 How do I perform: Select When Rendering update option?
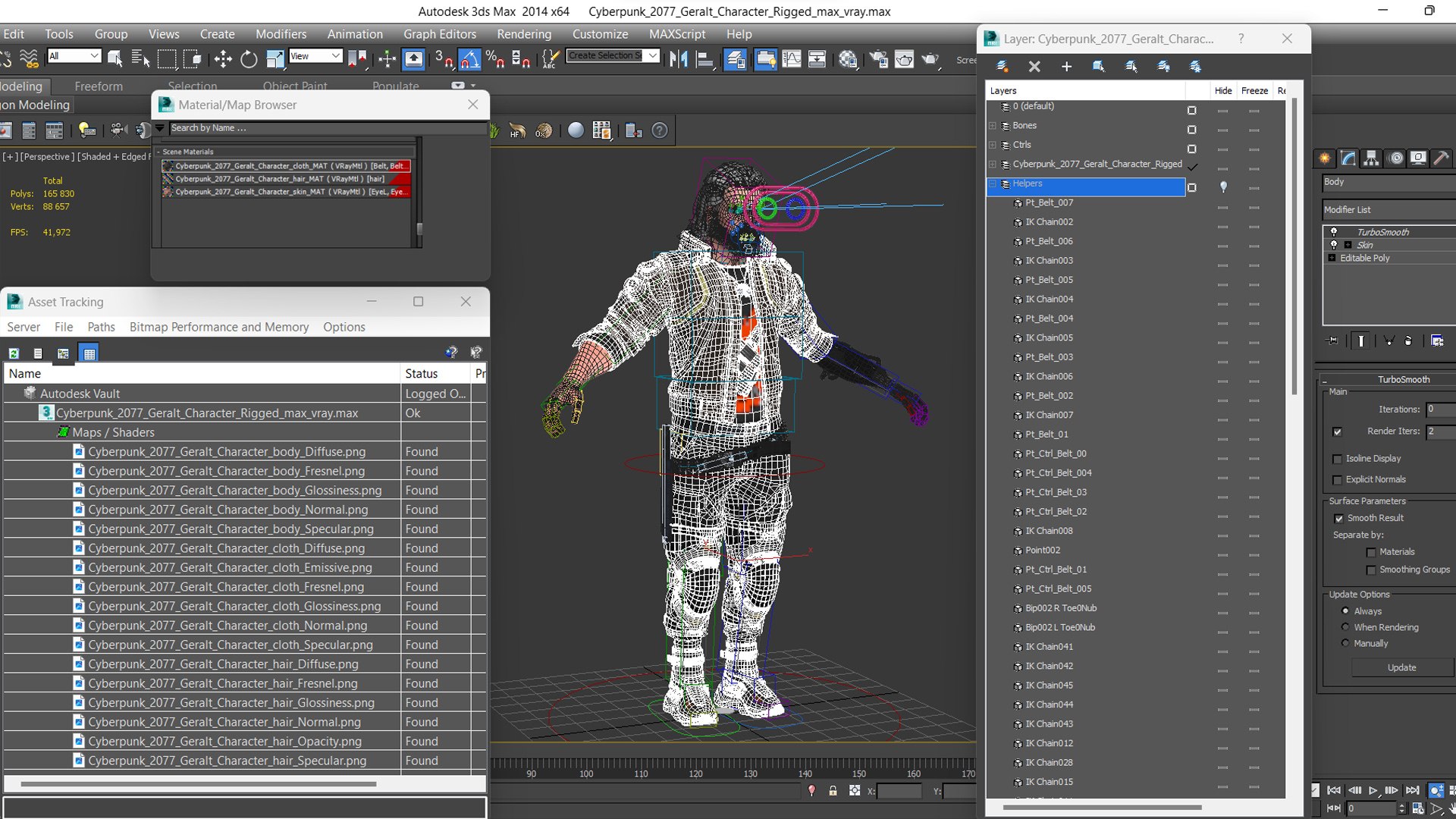point(1345,627)
